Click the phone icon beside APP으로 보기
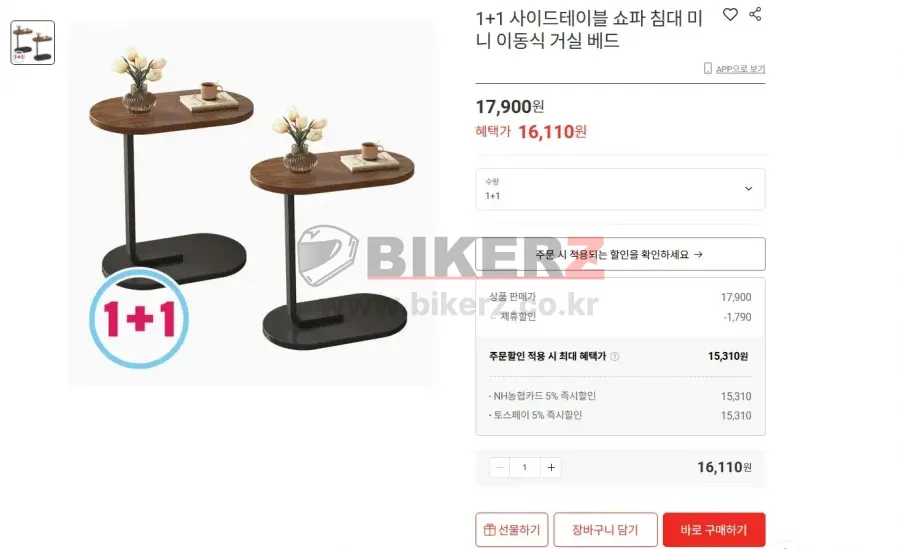This screenshot has width=900, height=549. pyautogui.click(x=708, y=68)
